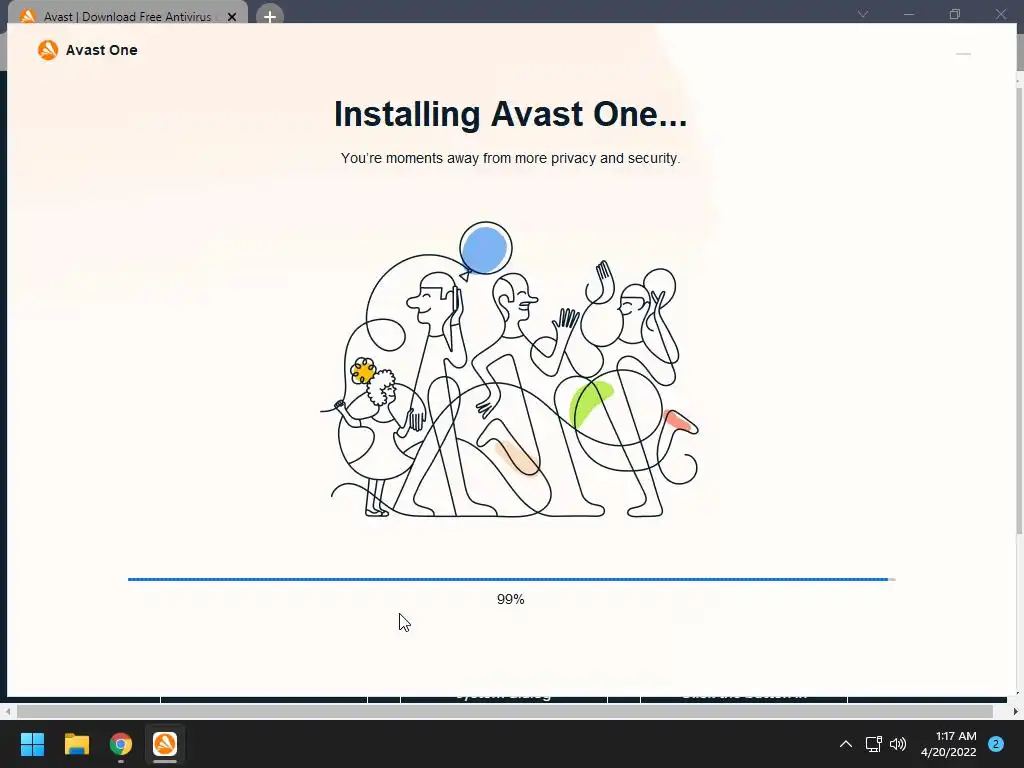This screenshot has height=768, width=1024.
Task: Open the Chrome tab search chevron
Action: 863,14
